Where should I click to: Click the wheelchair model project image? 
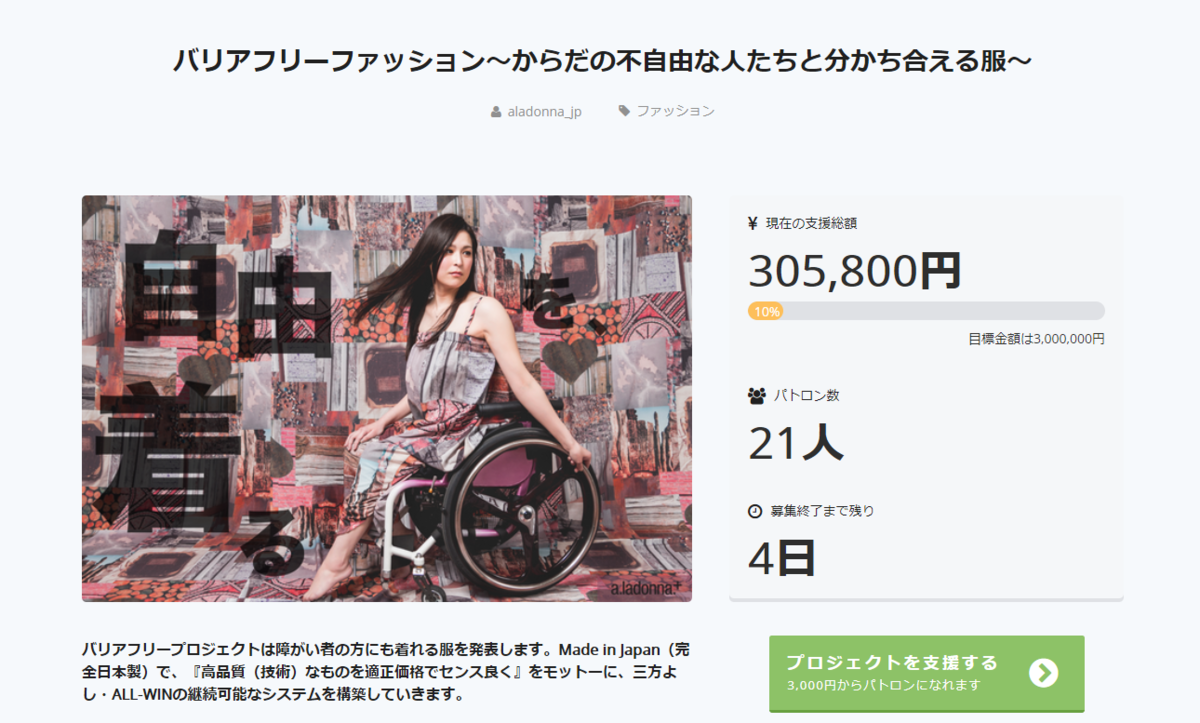tap(387, 398)
